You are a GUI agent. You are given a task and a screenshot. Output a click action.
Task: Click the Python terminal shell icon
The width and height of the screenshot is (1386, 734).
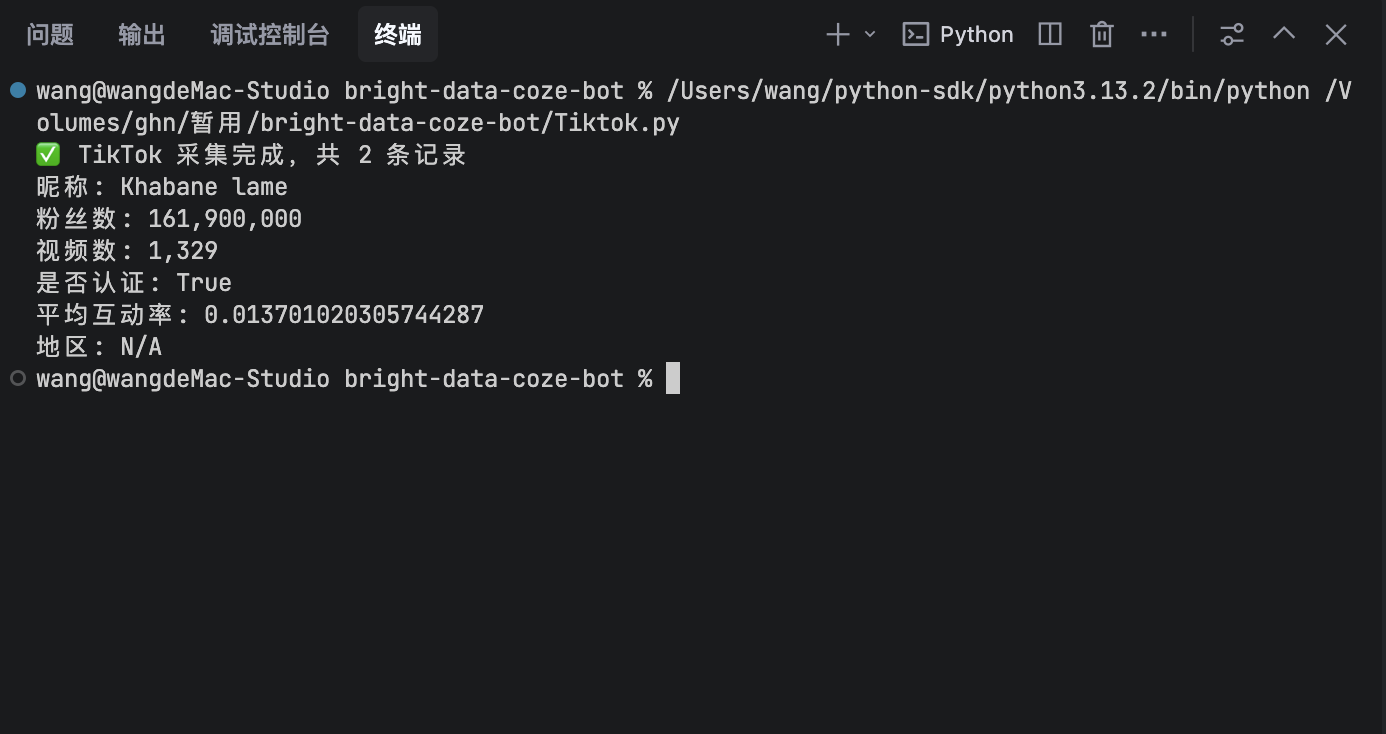(915, 35)
